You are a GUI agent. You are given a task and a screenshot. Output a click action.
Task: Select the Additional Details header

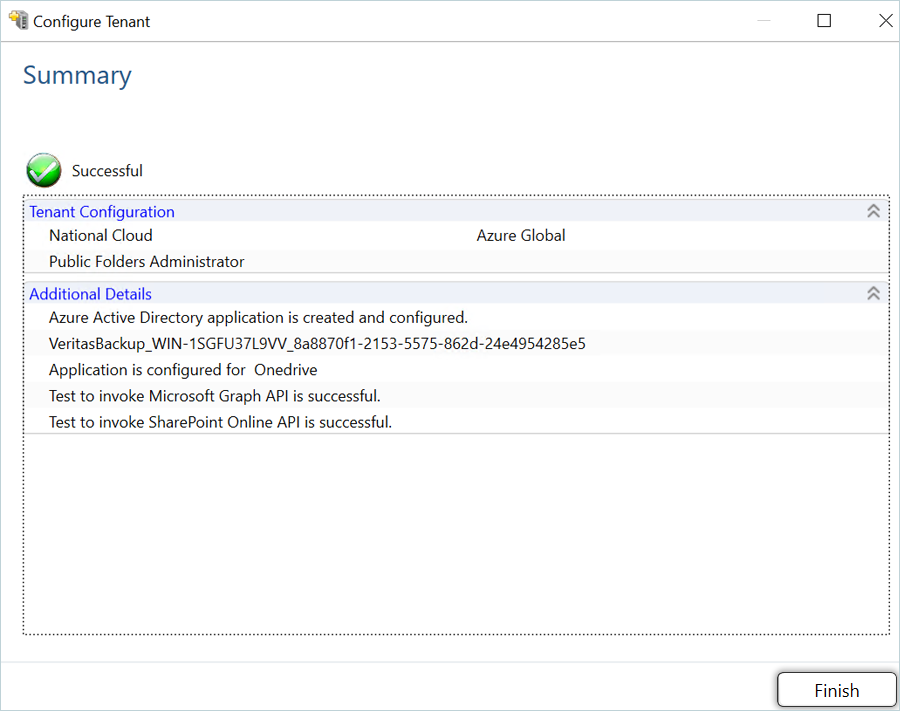tap(91, 294)
